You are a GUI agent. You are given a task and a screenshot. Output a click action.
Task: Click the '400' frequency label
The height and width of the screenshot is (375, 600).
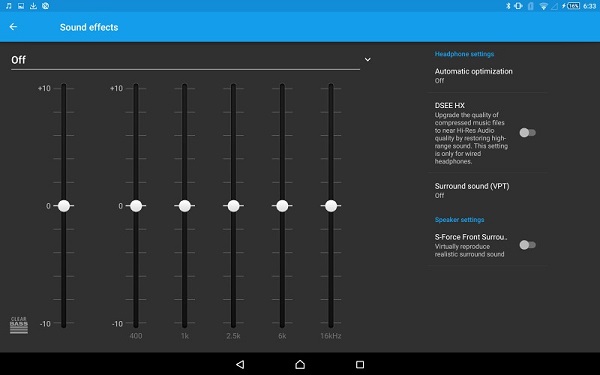(136, 336)
